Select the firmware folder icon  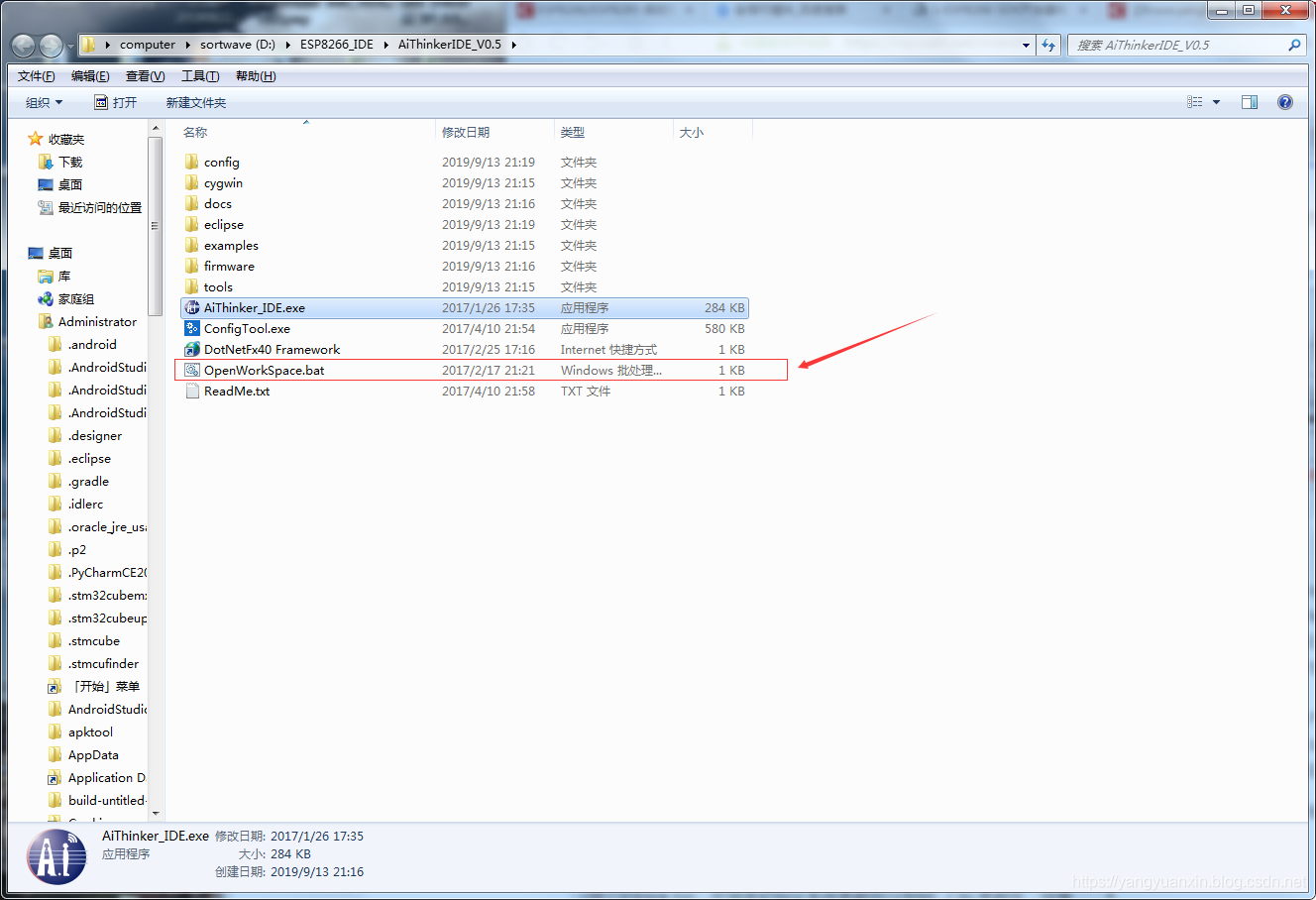tap(192, 267)
